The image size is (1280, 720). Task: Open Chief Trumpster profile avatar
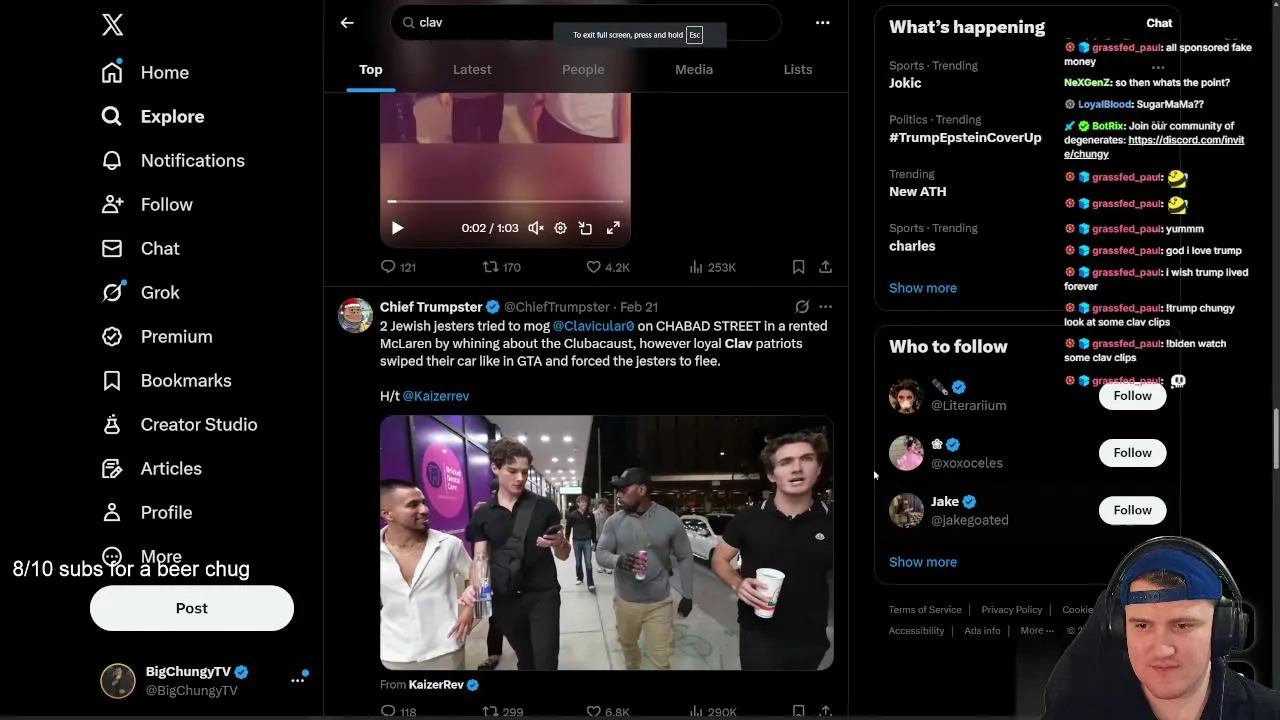pyautogui.click(x=355, y=315)
